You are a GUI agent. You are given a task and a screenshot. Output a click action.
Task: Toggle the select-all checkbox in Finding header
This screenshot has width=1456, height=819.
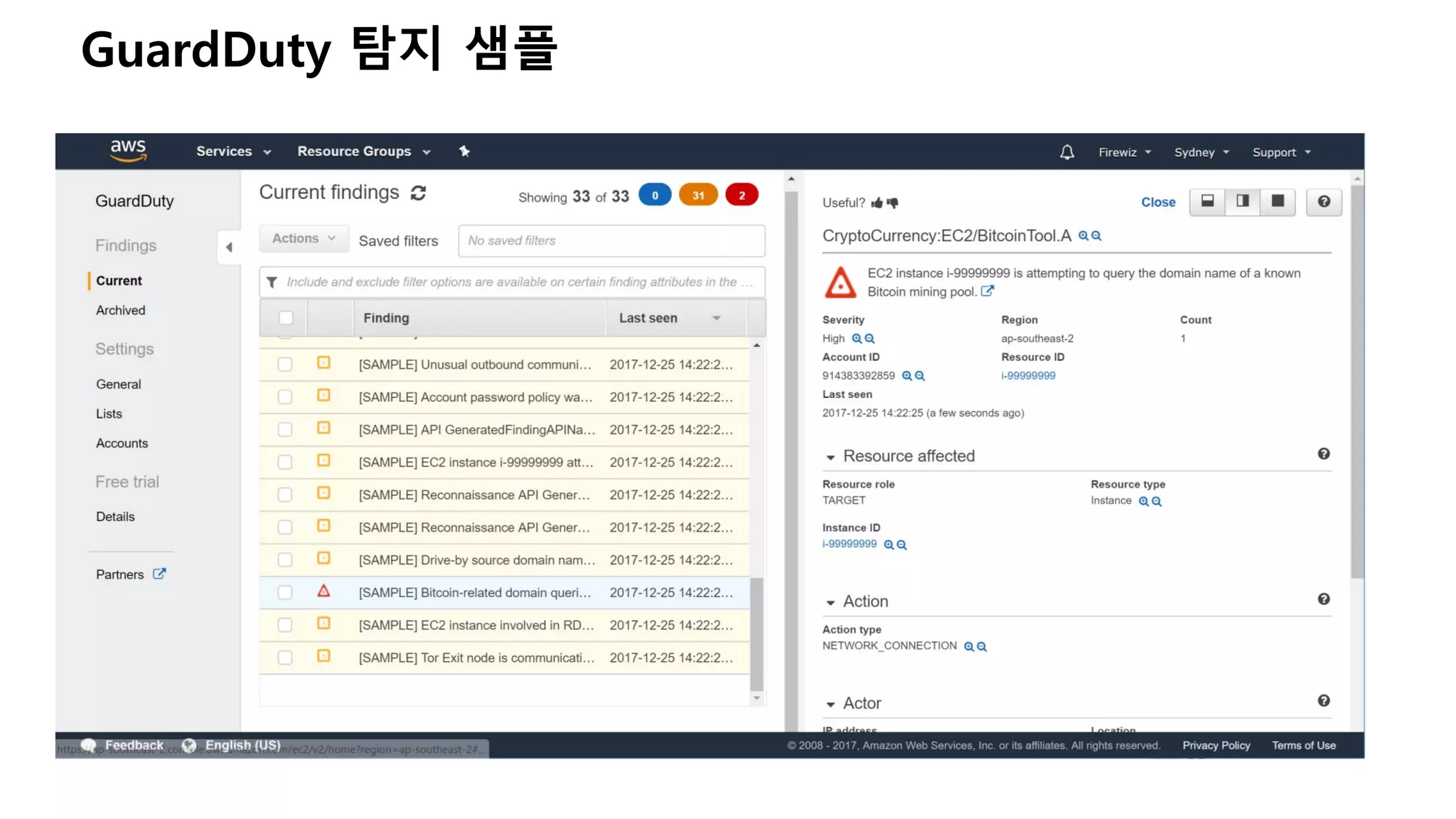point(286,318)
